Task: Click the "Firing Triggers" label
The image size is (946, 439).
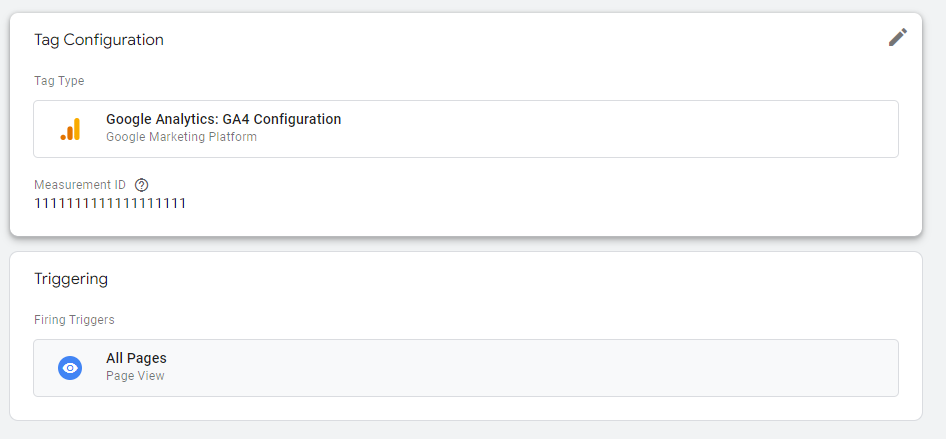Action: (x=74, y=320)
